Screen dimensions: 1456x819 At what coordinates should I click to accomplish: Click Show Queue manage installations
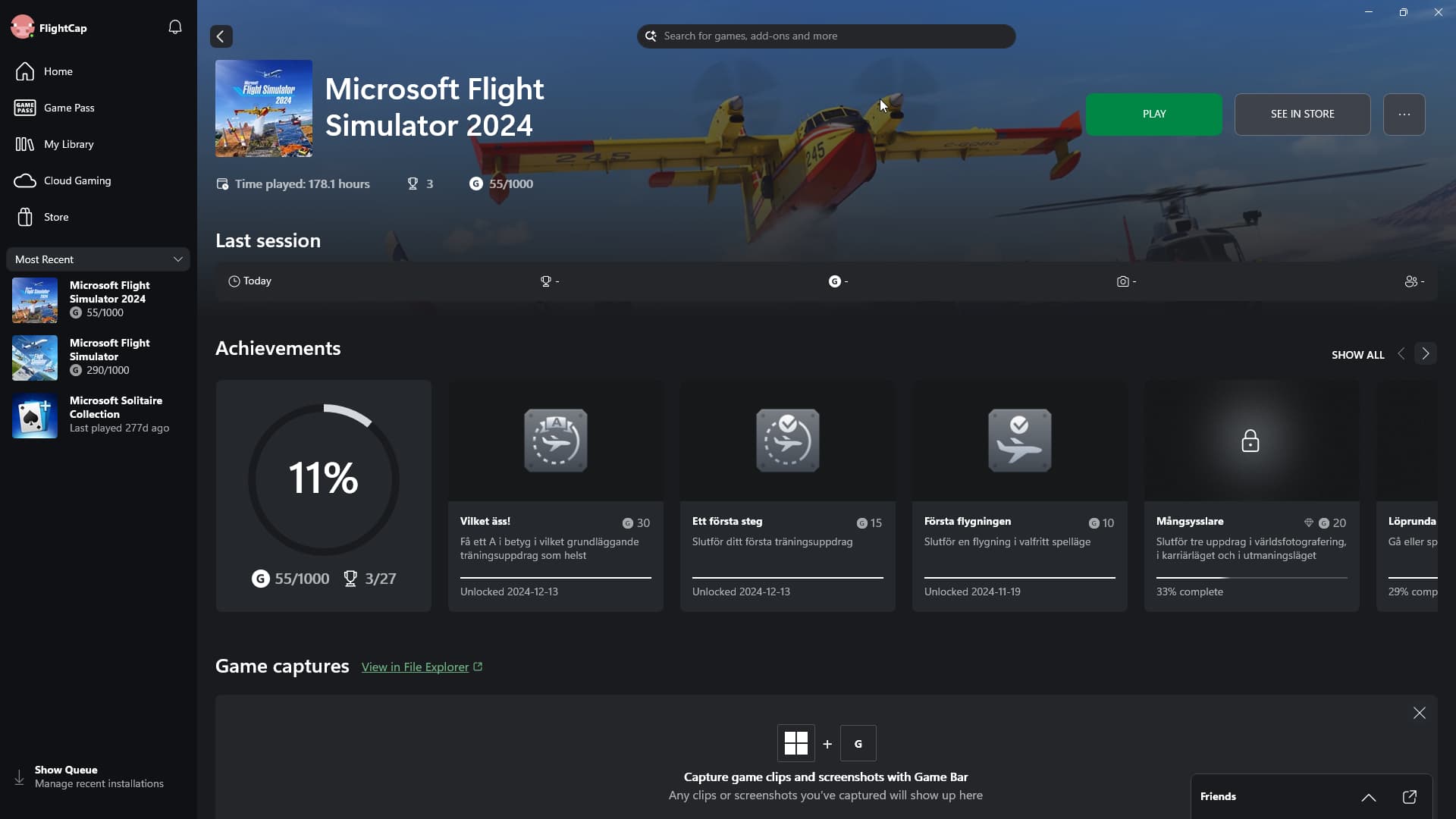pos(98,777)
